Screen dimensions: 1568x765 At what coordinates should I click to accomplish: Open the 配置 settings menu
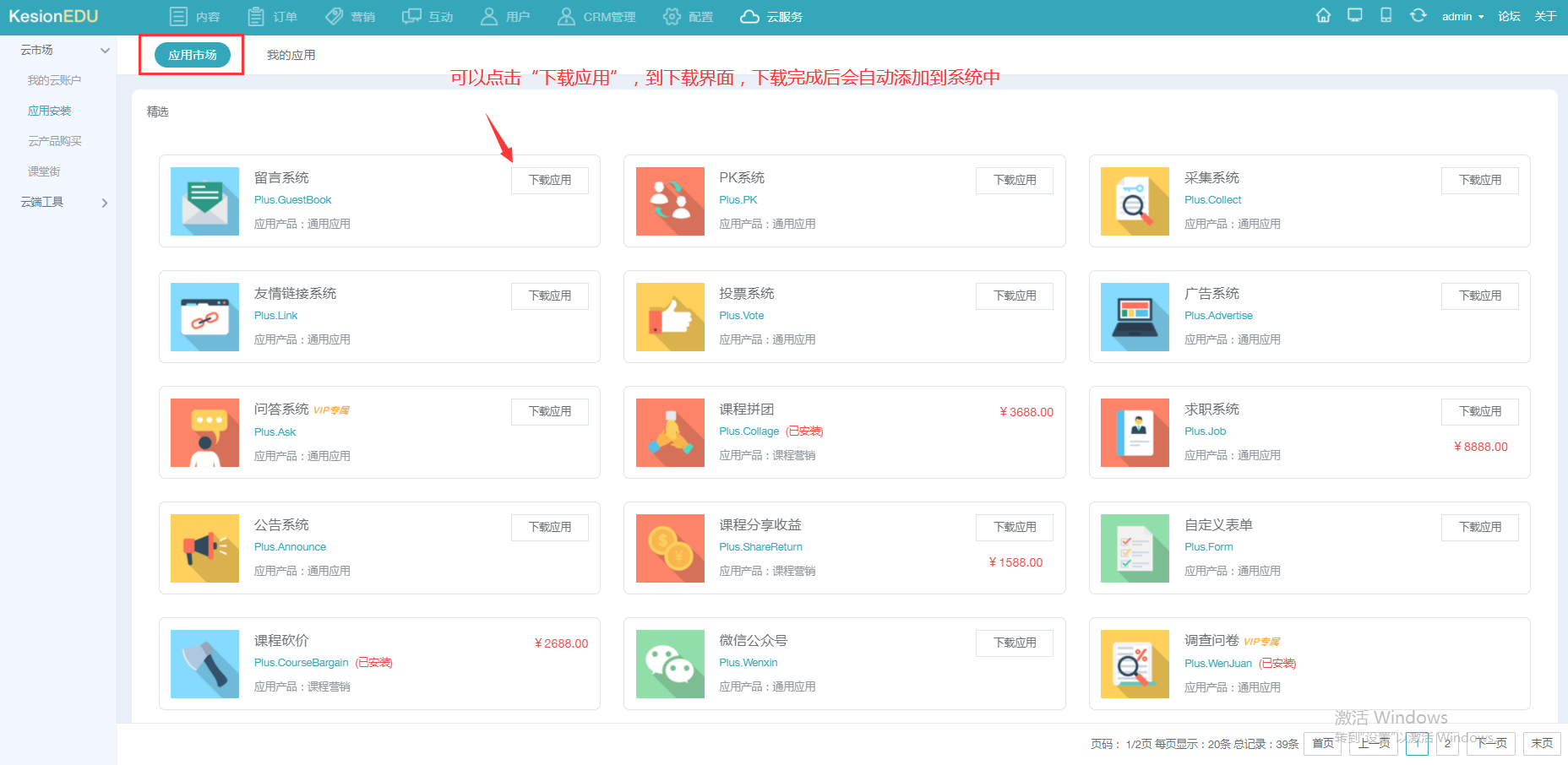[688, 17]
